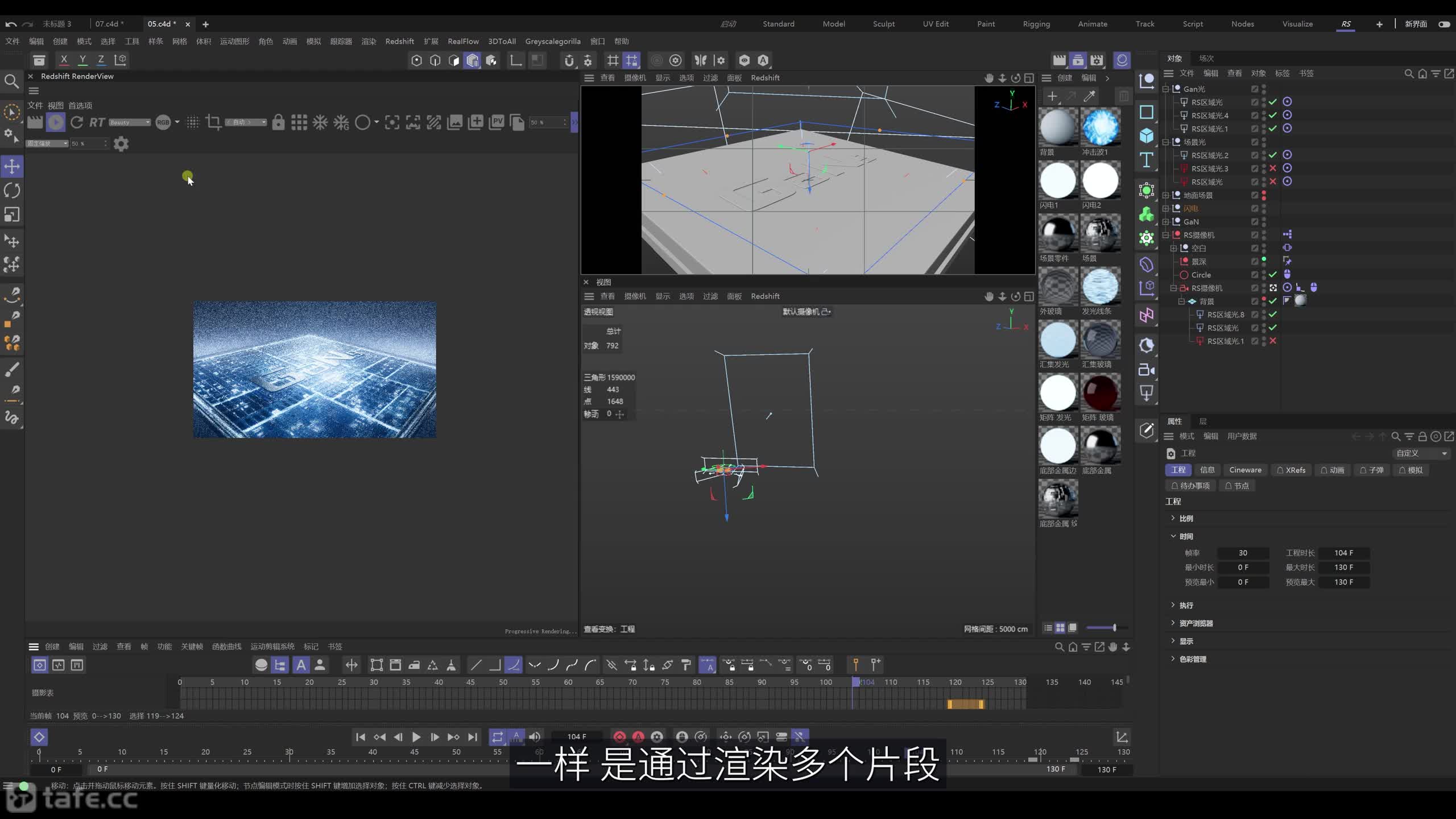This screenshot has width=1456, height=819.
Task: Click the 待办事项 button
Action: (1190, 486)
